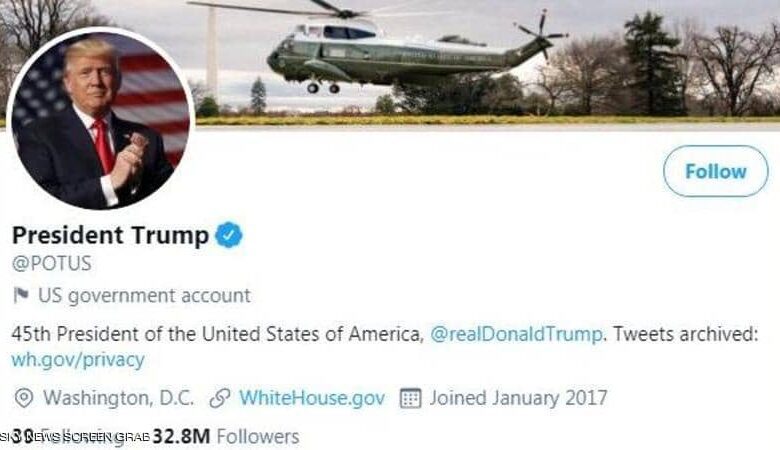Viewport: 780px width, 450px height.
Task: Click the 45th President bio text
Action: point(217,334)
